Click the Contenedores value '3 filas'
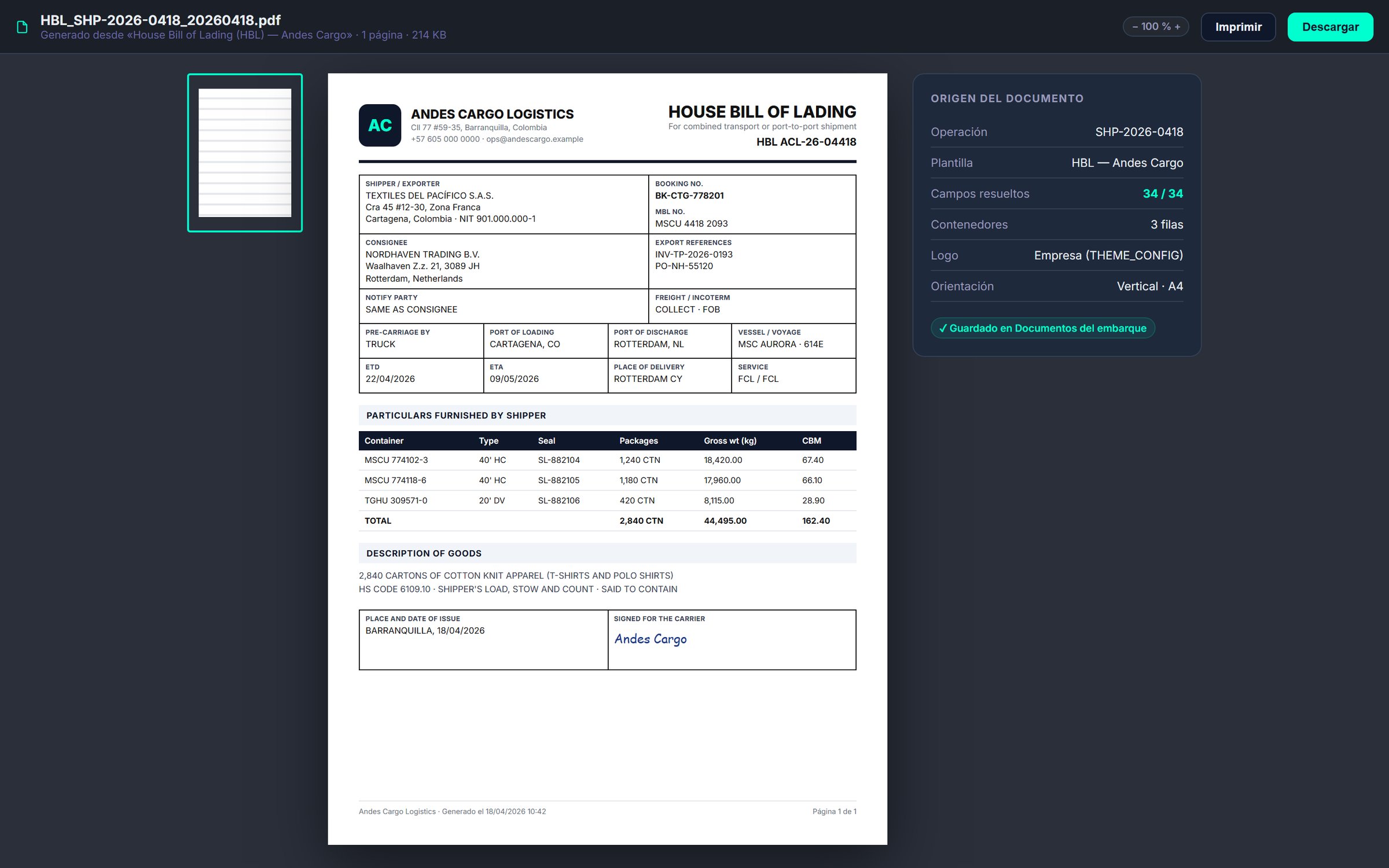Image resolution: width=1389 pixels, height=868 pixels. click(x=1167, y=225)
